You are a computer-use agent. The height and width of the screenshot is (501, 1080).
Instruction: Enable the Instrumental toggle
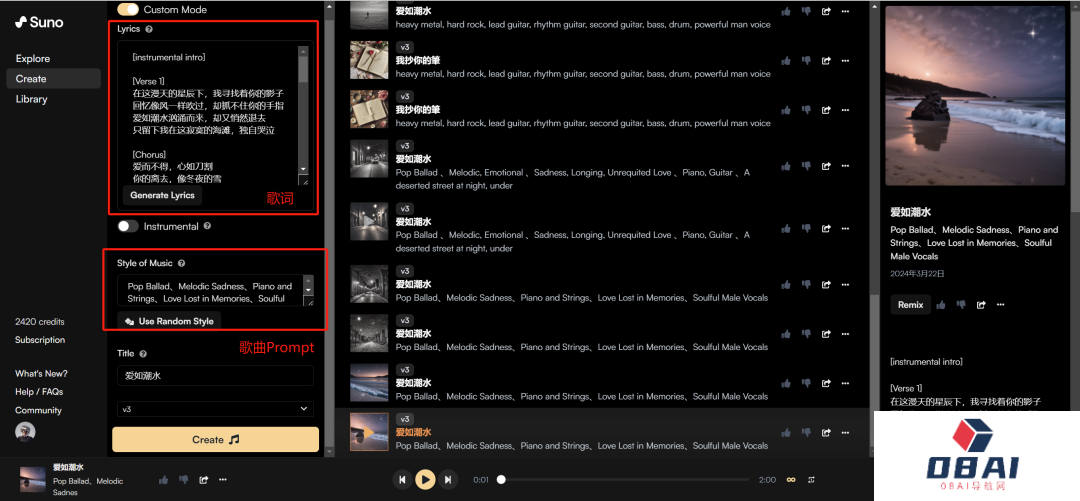tap(128, 226)
